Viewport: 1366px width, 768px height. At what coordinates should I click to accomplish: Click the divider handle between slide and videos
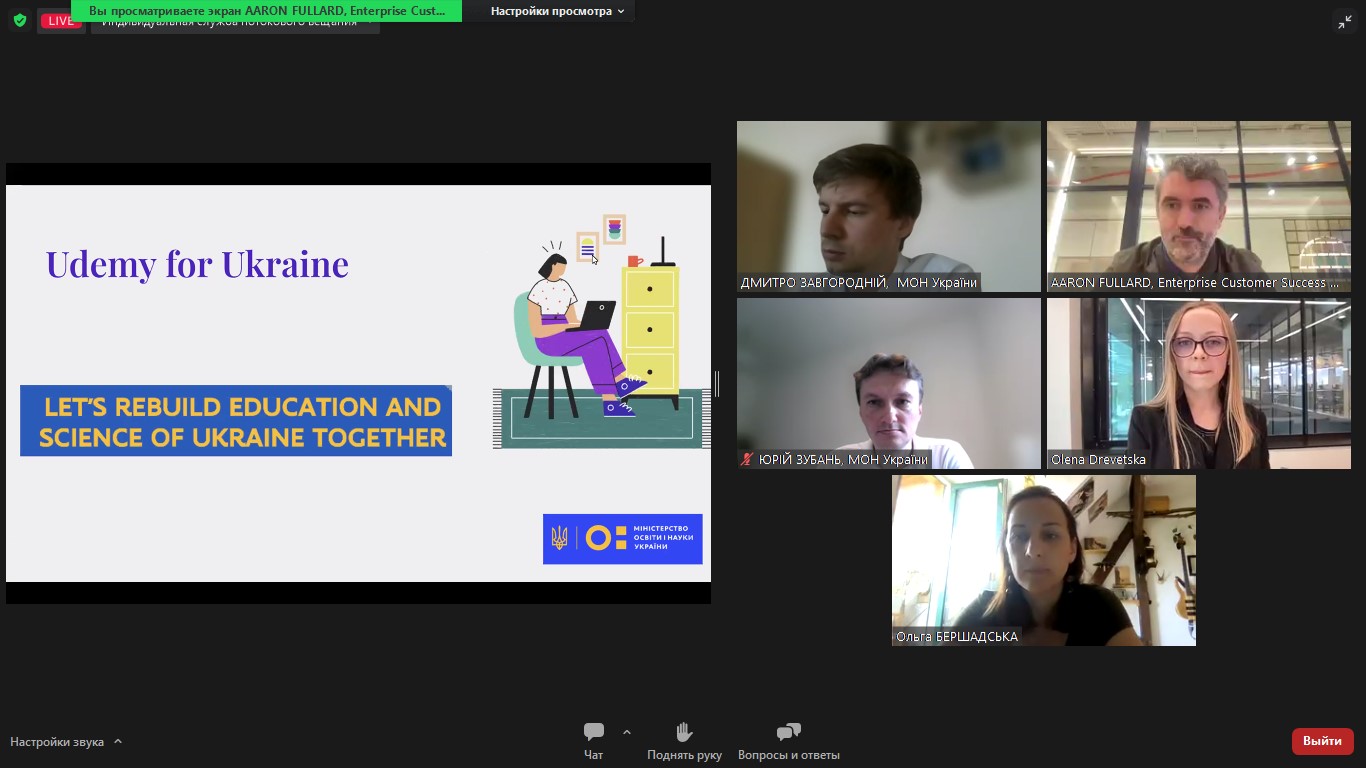pos(716,384)
